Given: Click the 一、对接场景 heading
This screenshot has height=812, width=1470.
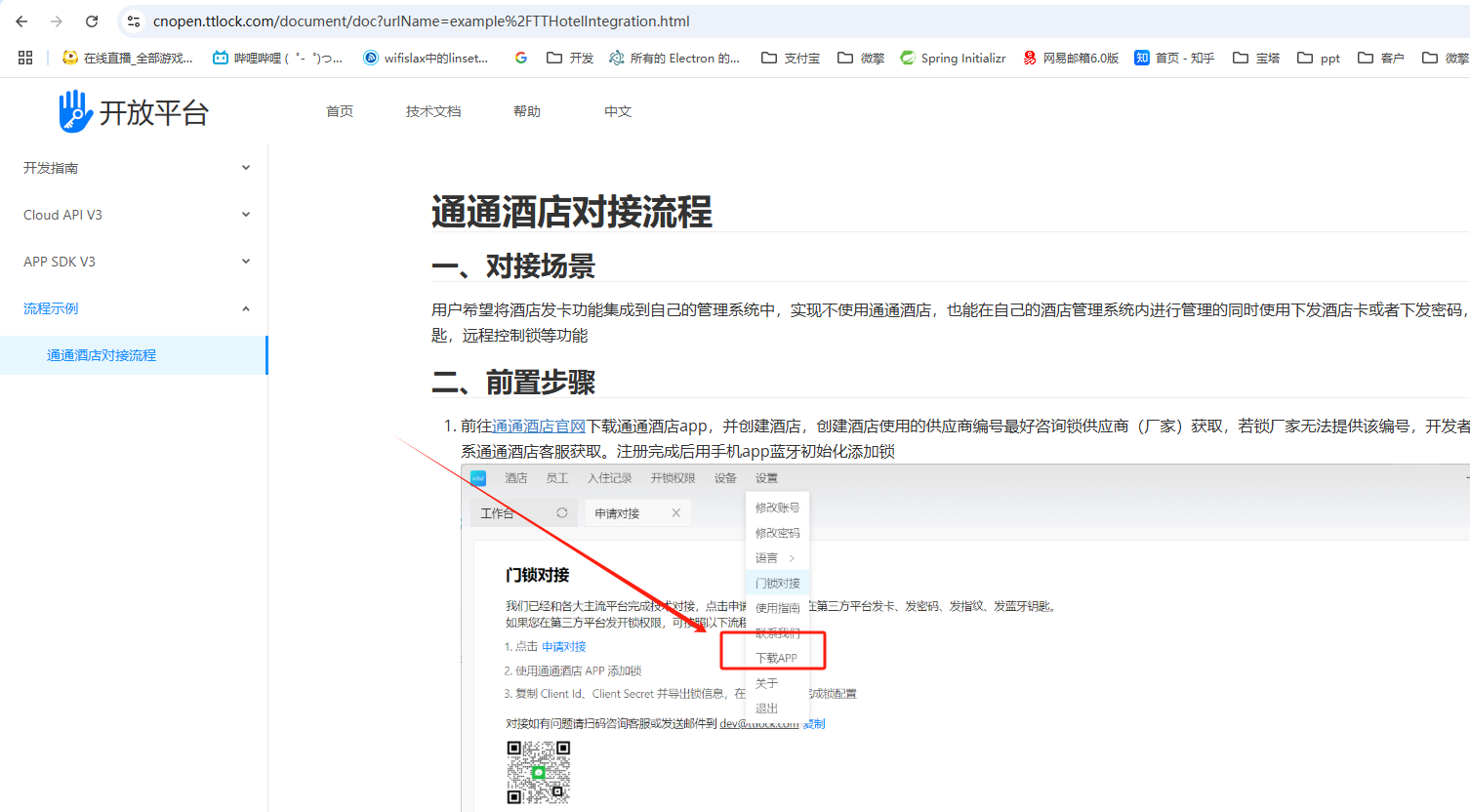Looking at the screenshot, I should coord(513,265).
